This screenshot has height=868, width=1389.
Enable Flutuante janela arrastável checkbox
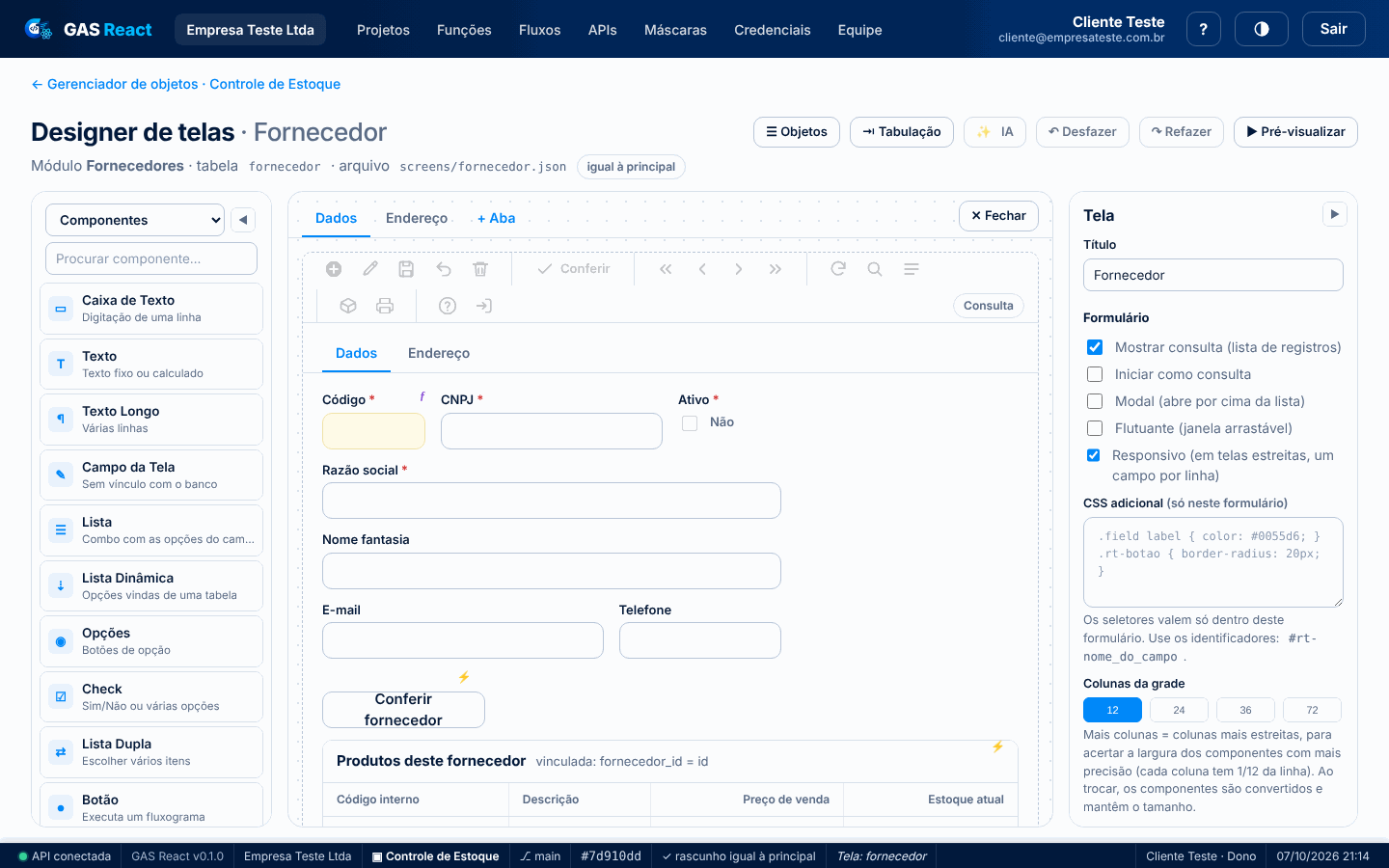[1095, 428]
